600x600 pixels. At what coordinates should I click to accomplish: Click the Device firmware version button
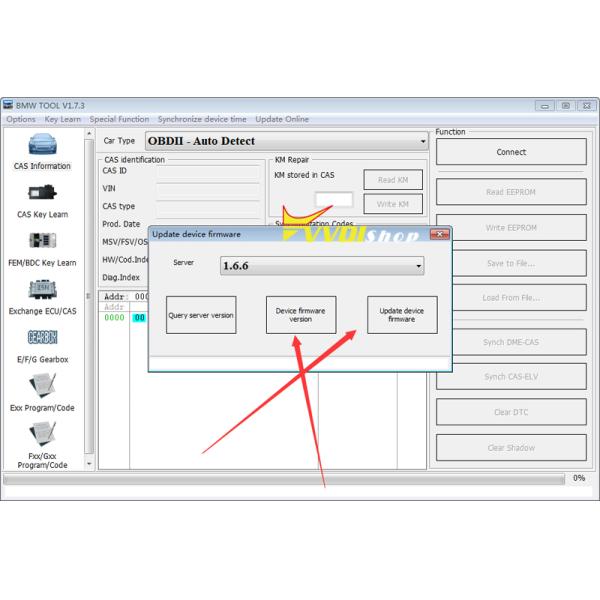pos(300,315)
